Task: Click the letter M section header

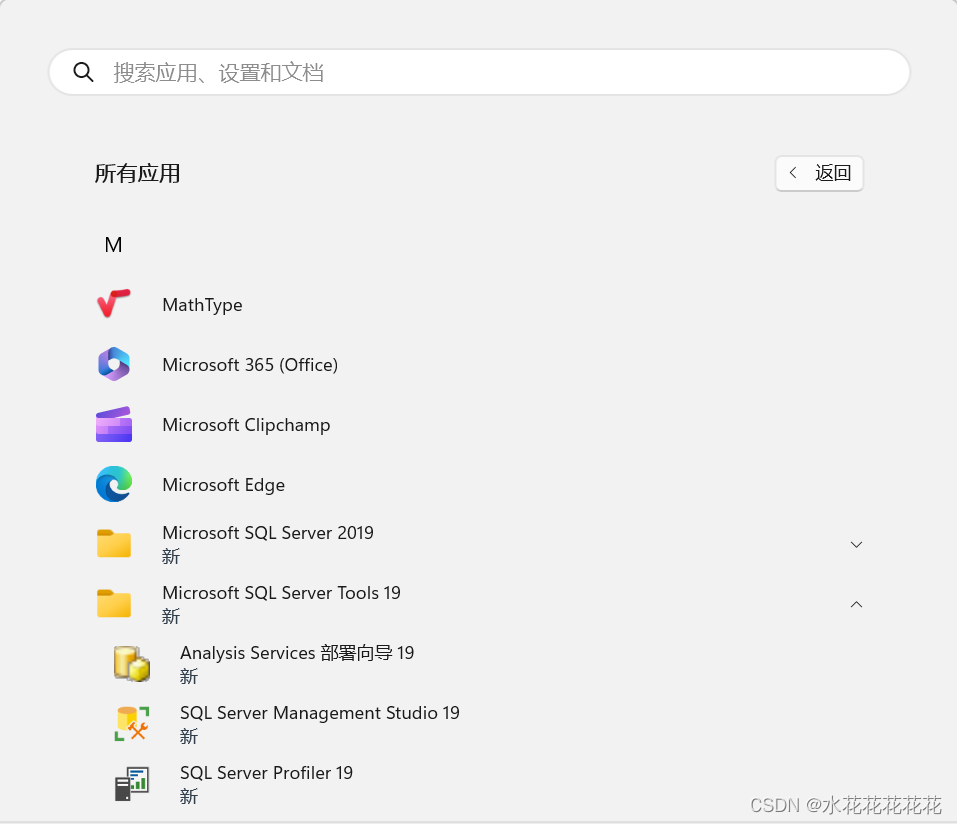Action: tap(114, 245)
